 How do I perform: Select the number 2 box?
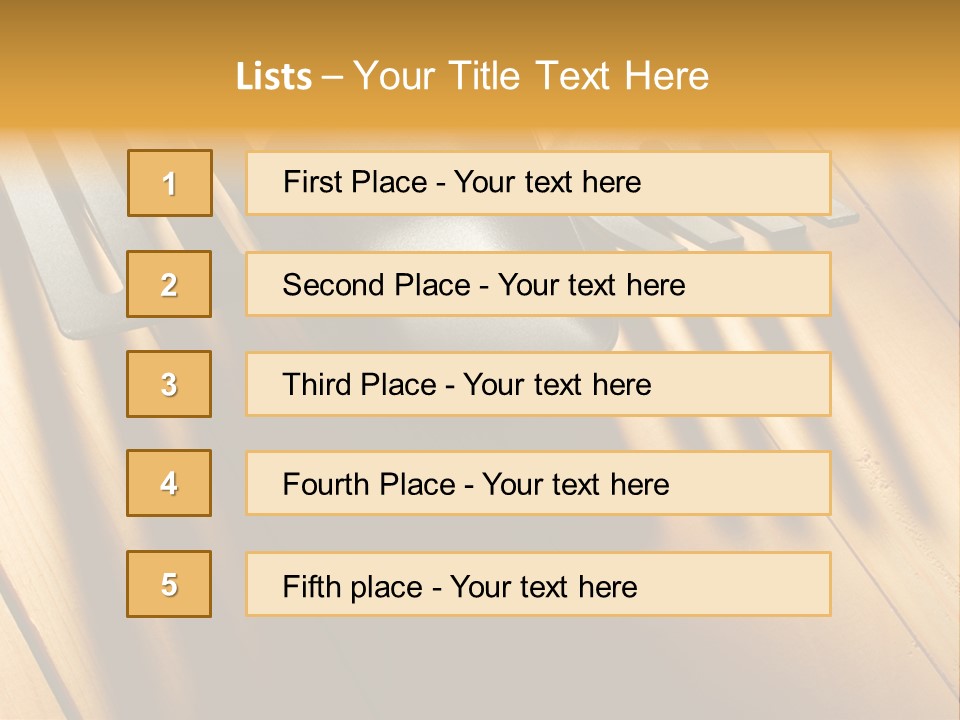[x=169, y=284]
